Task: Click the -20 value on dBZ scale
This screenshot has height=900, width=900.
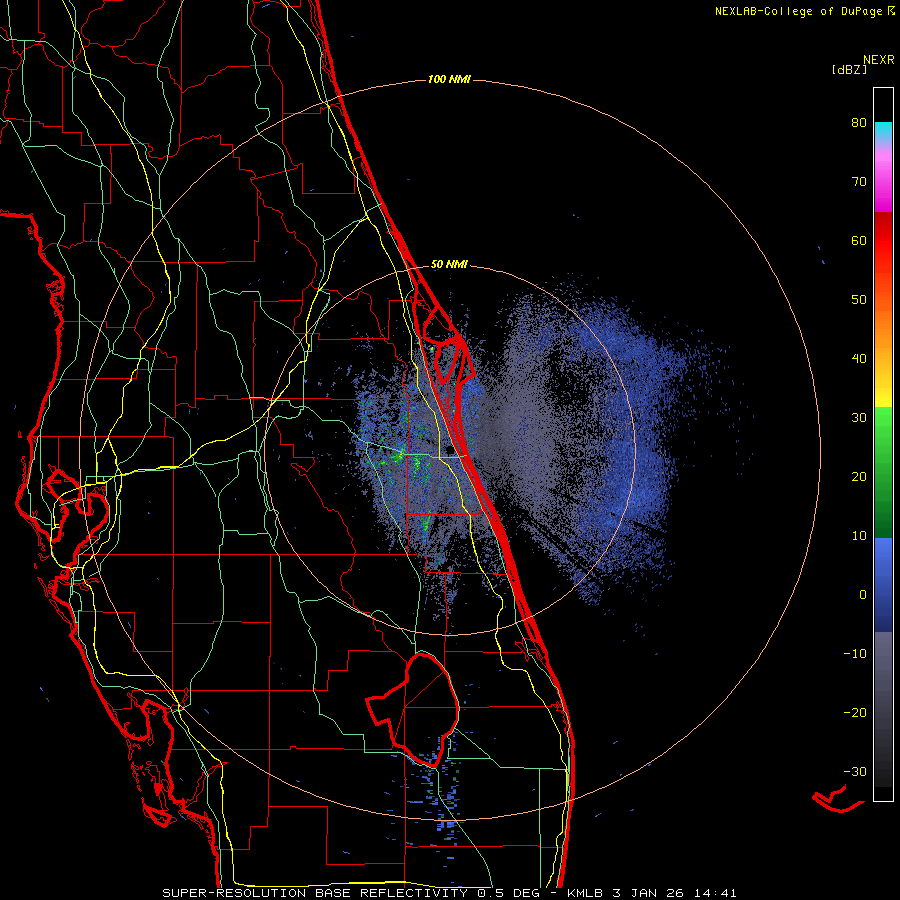Action: [x=855, y=713]
